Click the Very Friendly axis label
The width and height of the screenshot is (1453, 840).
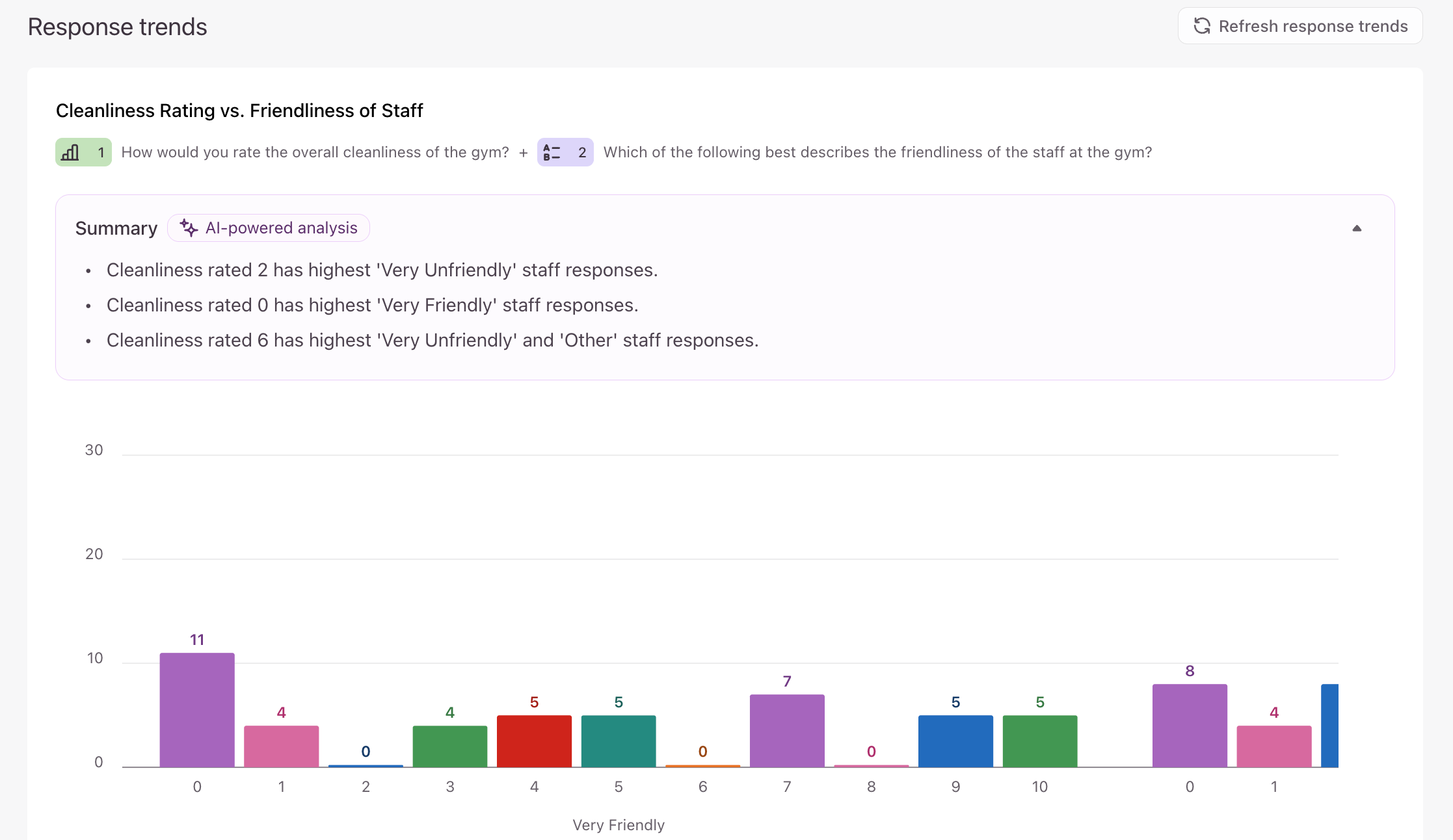pyautogui.click(x=619, y=825)
